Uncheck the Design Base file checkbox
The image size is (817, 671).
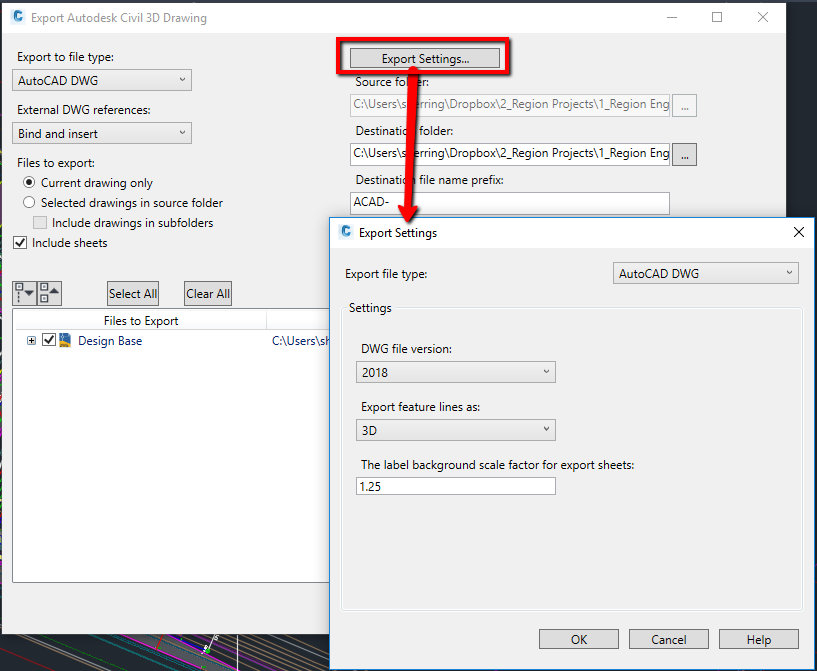[x=47, y=340]
